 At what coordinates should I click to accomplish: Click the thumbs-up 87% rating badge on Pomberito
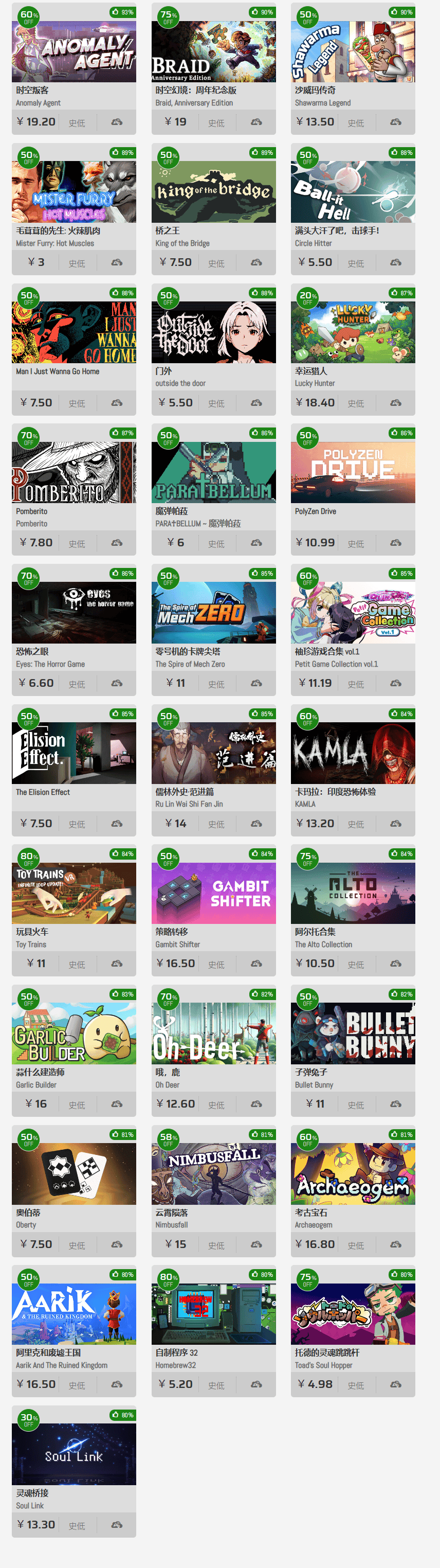coord(122,433)
